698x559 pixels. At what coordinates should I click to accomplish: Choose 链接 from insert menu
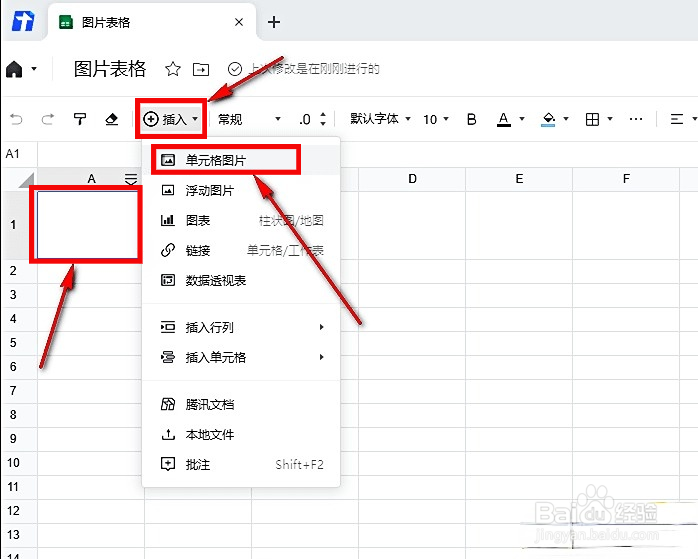[x=240, y=251]
